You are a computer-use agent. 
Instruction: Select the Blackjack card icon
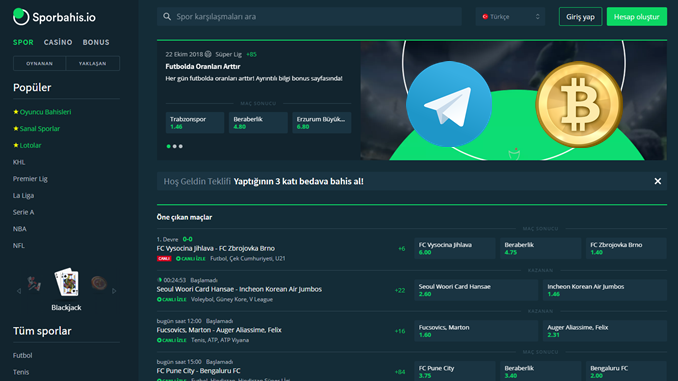pos(67,282)
